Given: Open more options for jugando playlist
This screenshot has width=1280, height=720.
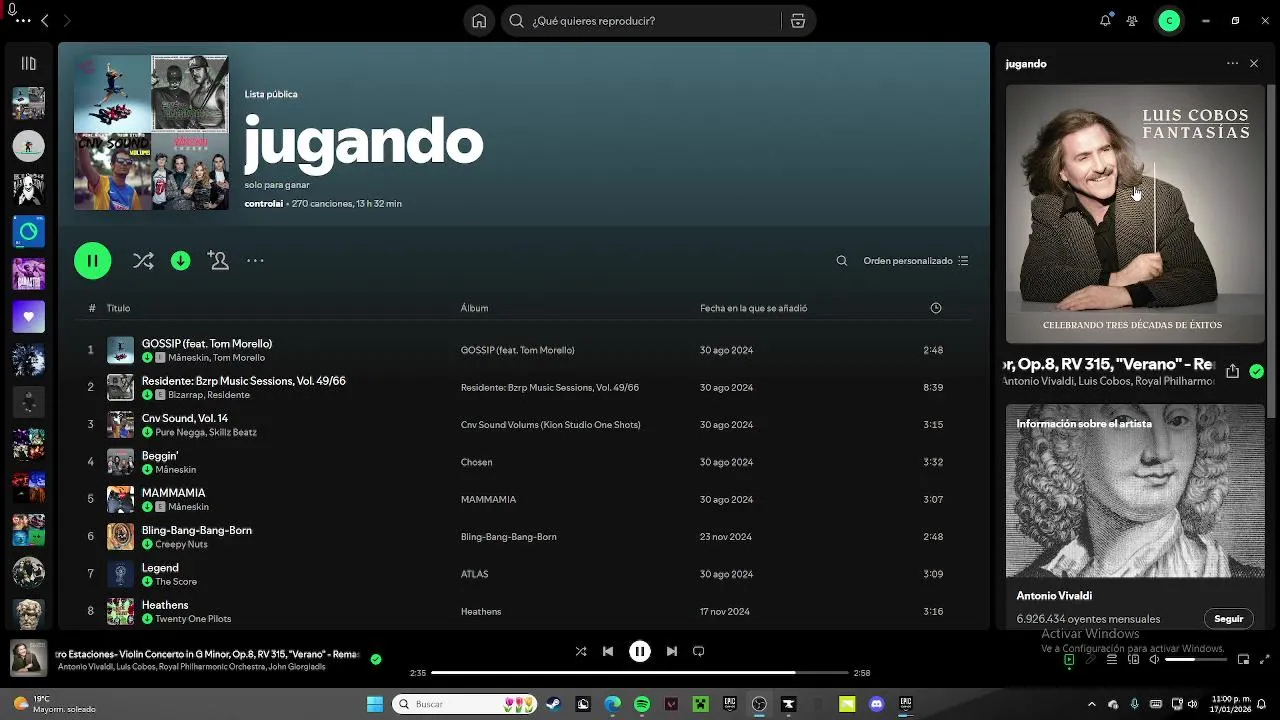Looking at the screenshot, I should tap(255, 261).
